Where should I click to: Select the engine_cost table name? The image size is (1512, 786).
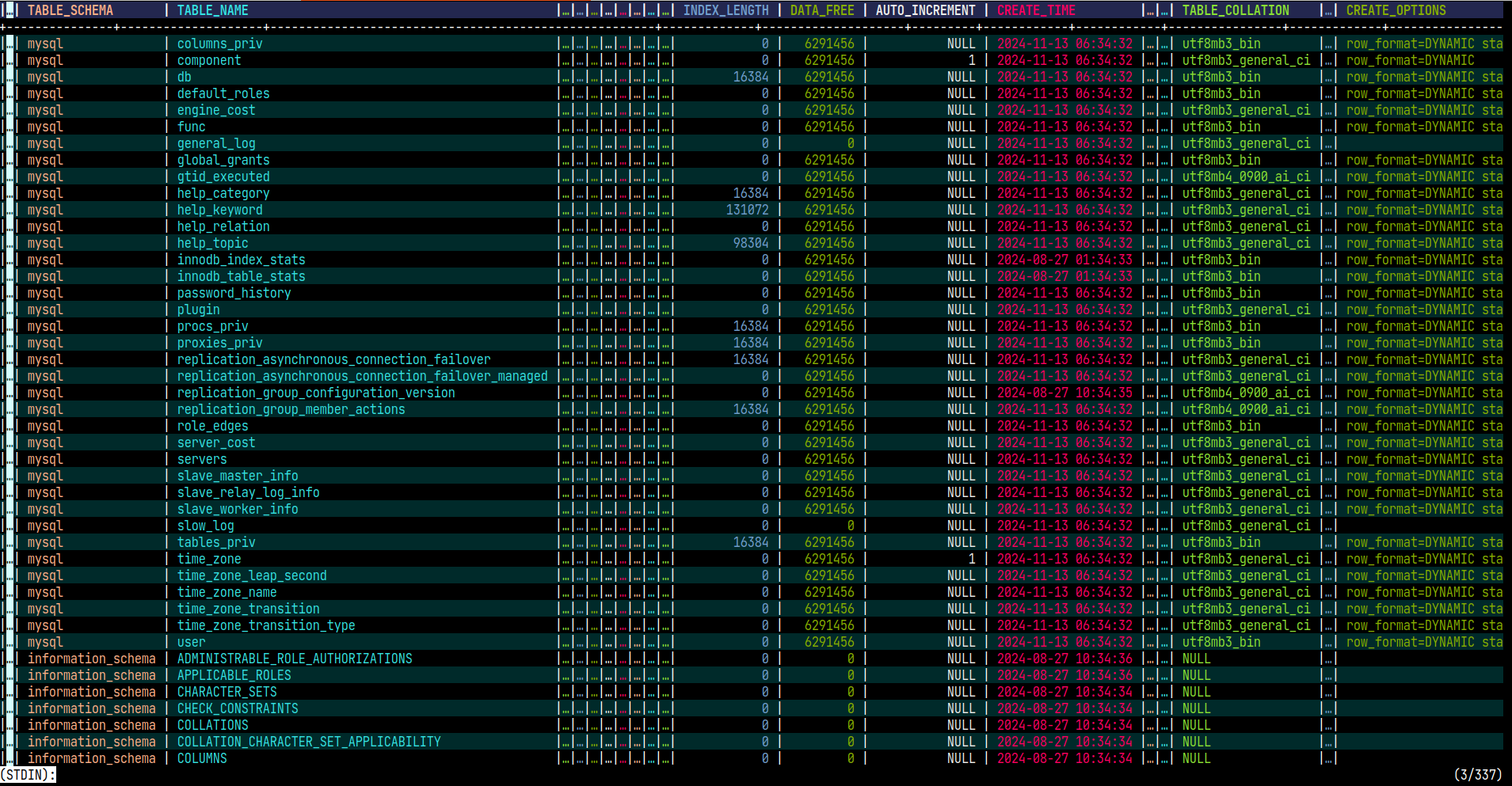[x=216, y=110]
